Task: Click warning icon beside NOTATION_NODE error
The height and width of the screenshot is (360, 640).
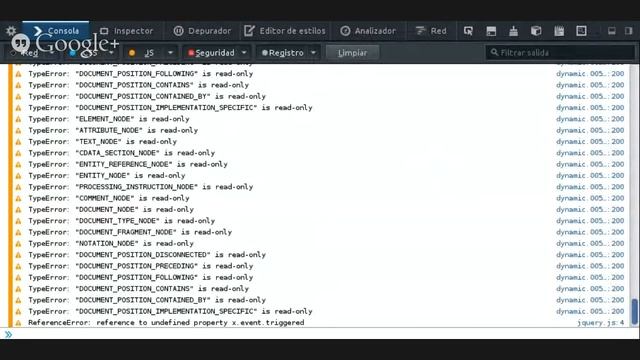Action: coord(18,244)
